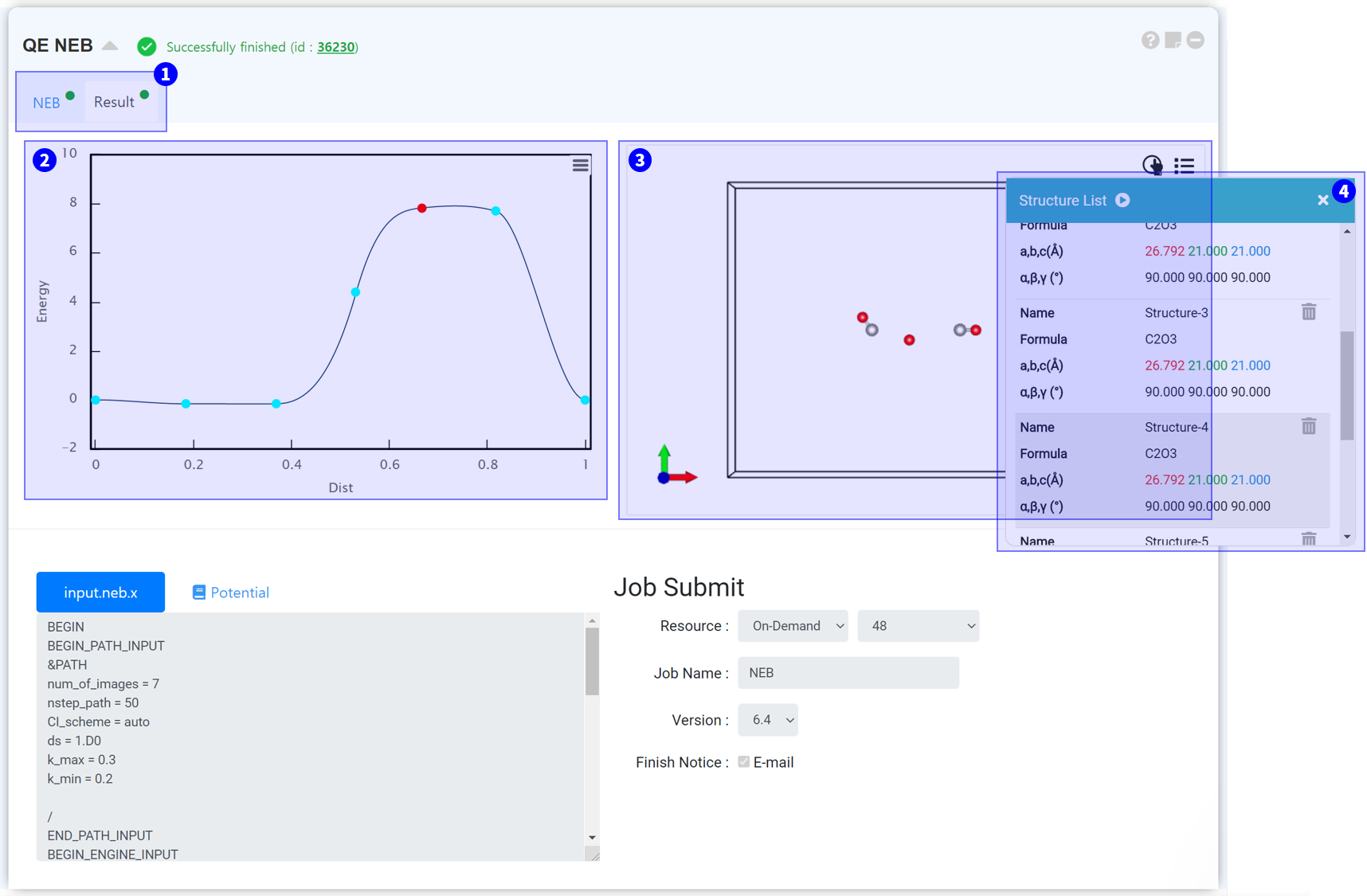Open the 48 cores dropdown

pyautogui.click(x=918, y=626)
